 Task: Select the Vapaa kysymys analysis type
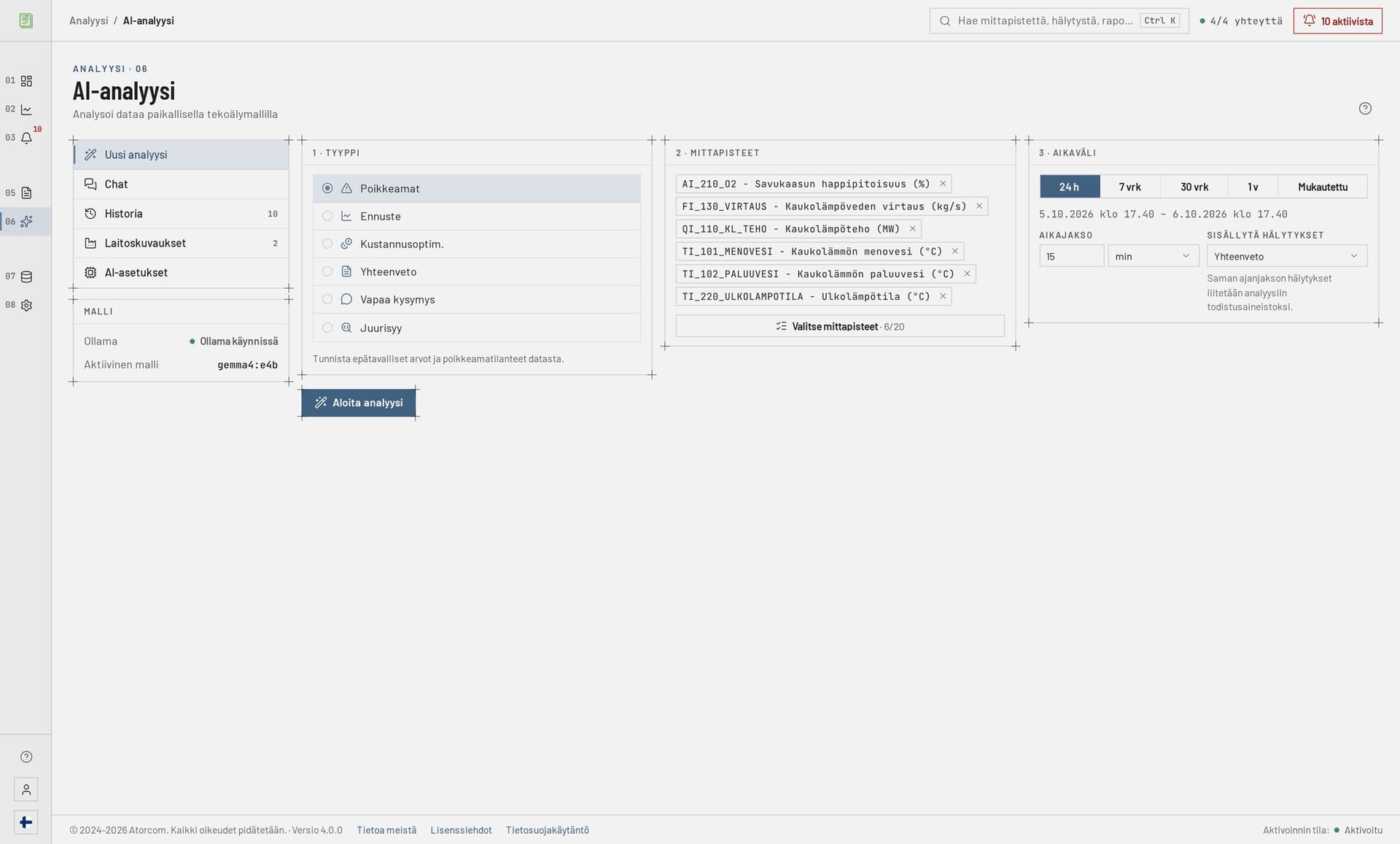click(477, 300)
